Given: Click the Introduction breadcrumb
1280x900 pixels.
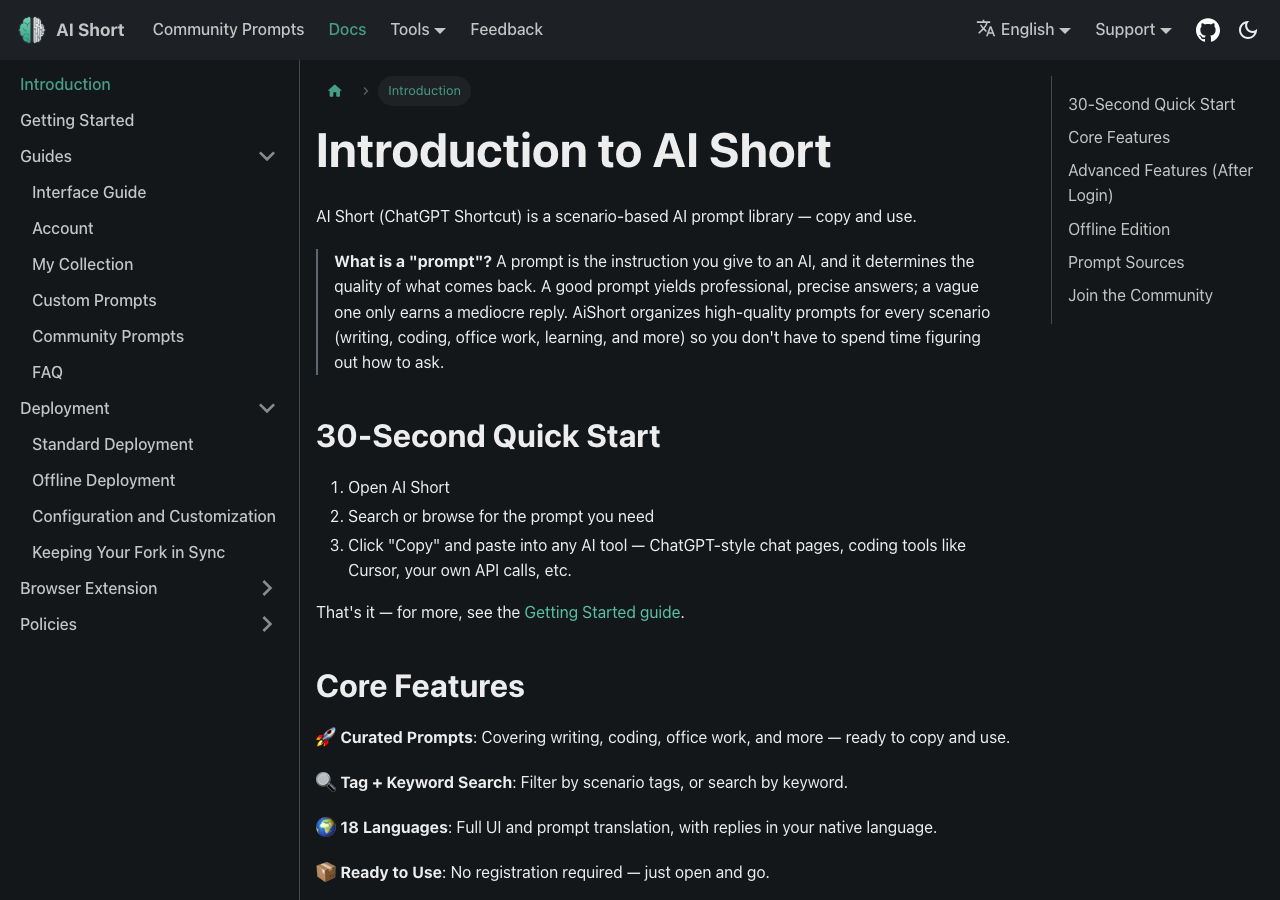Looking at the screenshot, I should [424, 91].
